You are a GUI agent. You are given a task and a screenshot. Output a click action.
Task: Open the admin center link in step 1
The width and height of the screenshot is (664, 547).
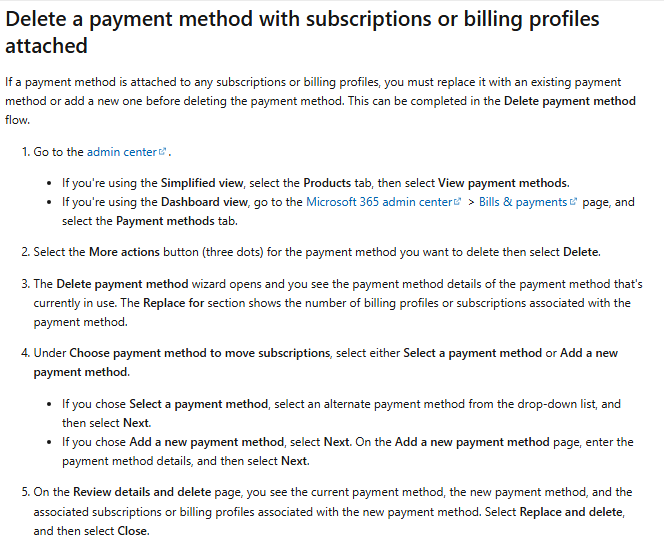122,152
